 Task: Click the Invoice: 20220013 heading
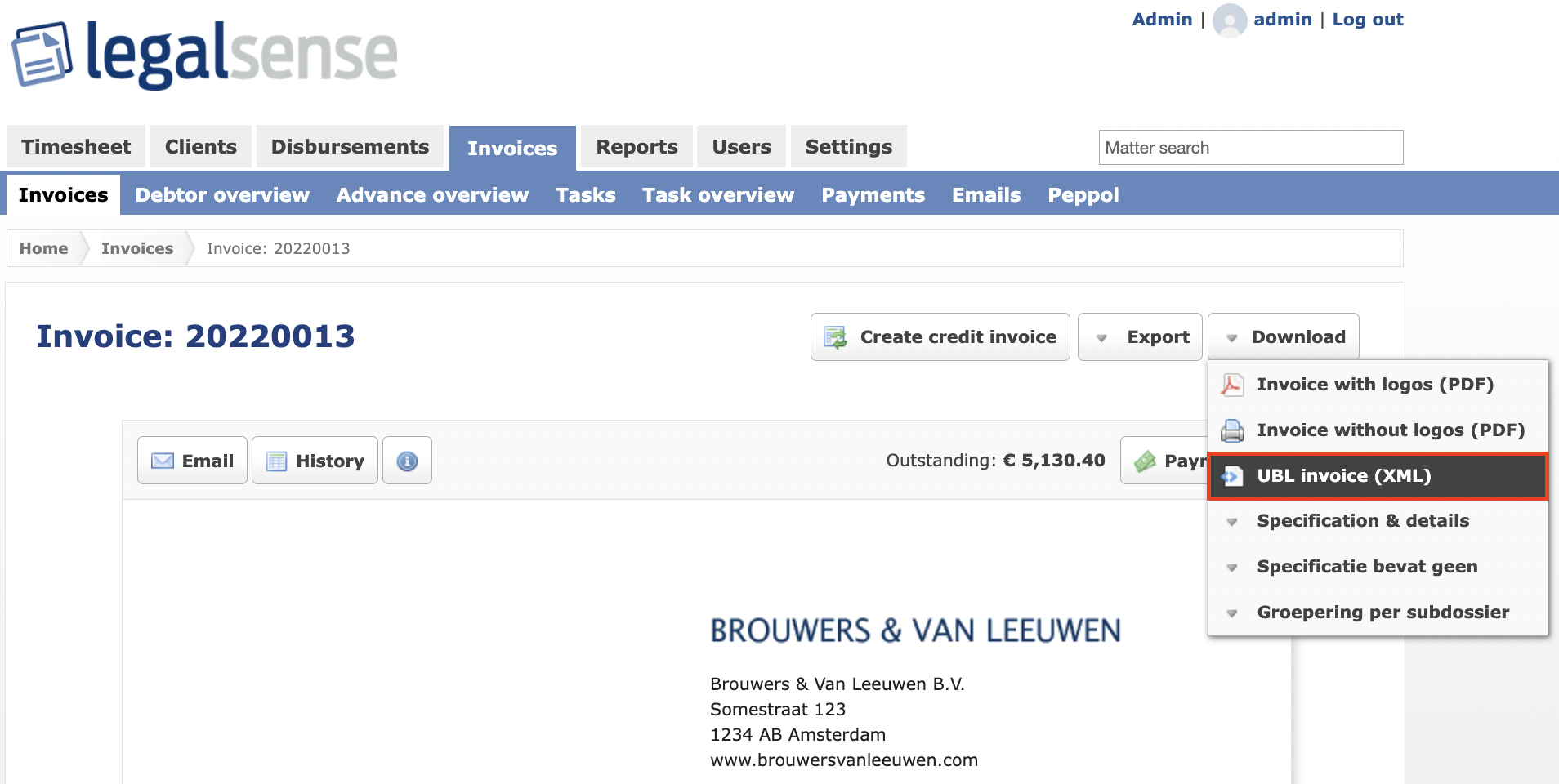click(x=196, y=336)
